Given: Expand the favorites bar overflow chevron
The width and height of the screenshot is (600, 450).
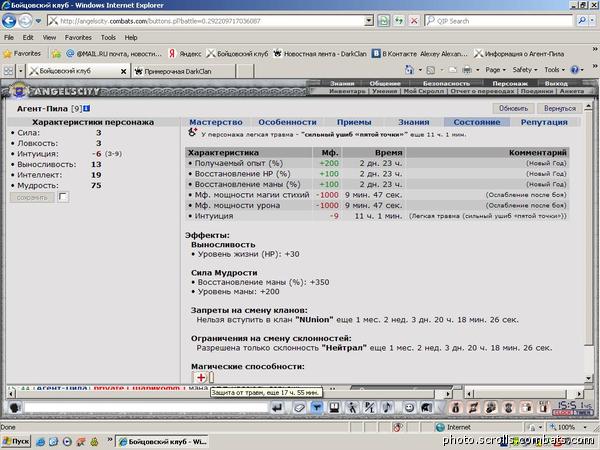Looking at the screenshot, I should pos(595,49).
